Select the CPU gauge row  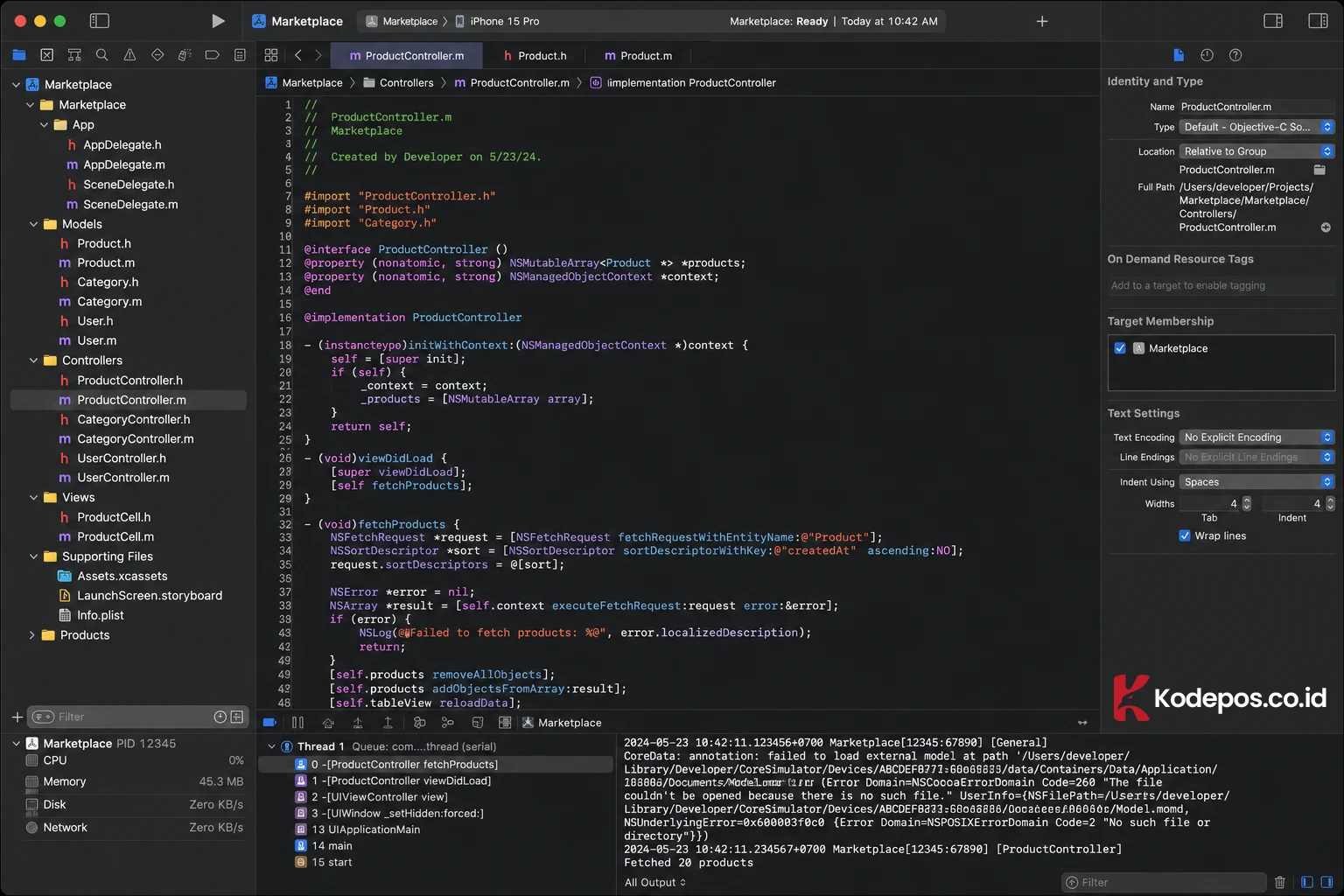[x=135, y=760]
